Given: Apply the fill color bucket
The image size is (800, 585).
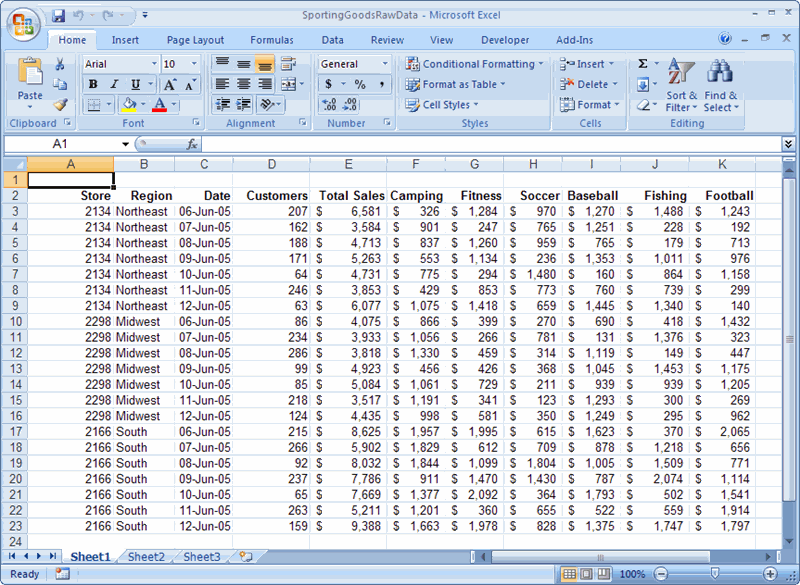Looking at the screenshot, I should tap(129, 105).
